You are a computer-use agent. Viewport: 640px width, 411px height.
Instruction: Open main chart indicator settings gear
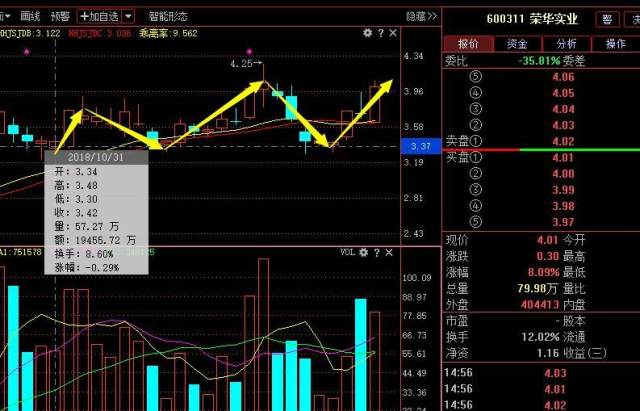point(367,33)
